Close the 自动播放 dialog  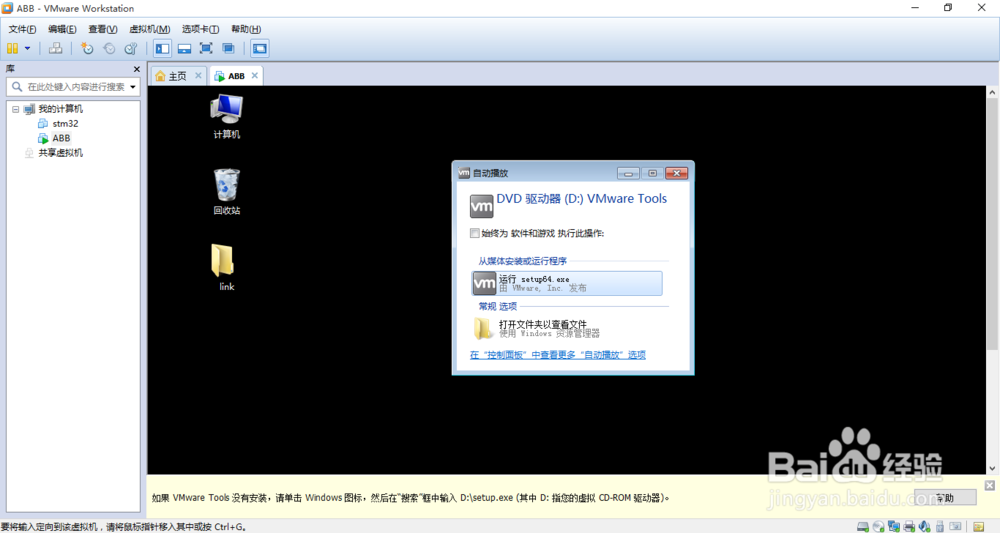(x=677, y=173)
